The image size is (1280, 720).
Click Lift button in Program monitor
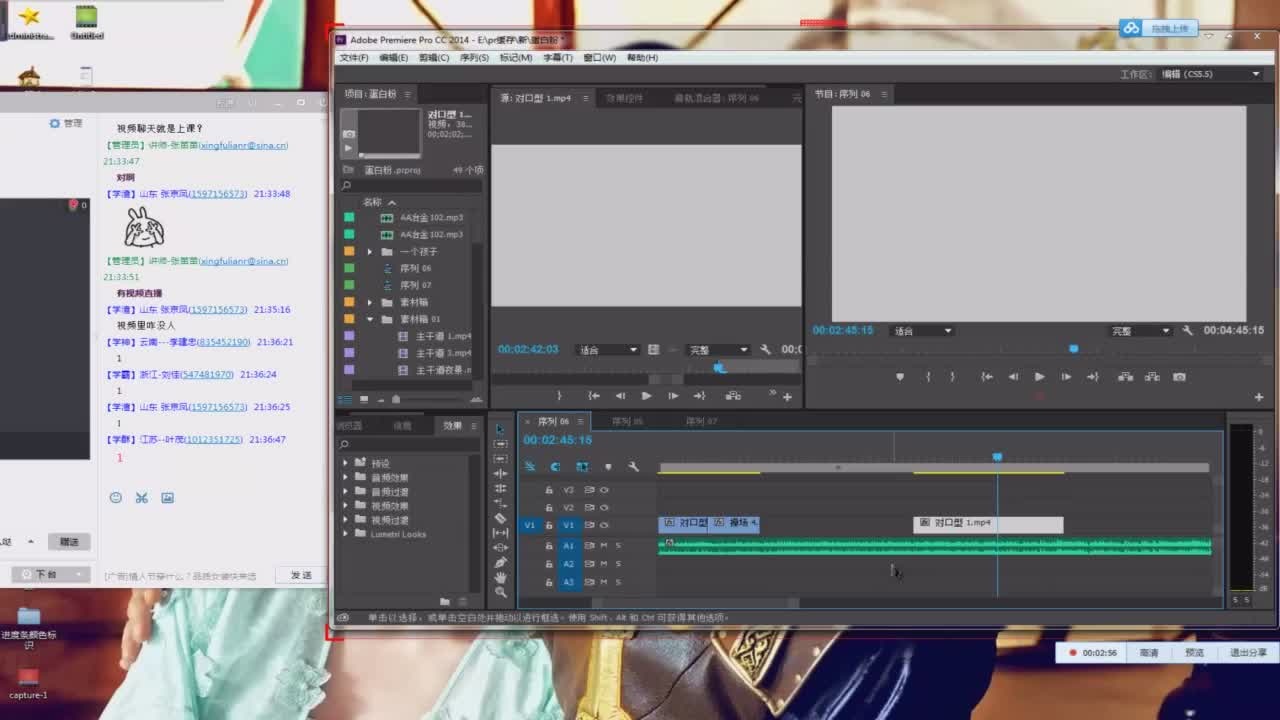point(1125,377)
